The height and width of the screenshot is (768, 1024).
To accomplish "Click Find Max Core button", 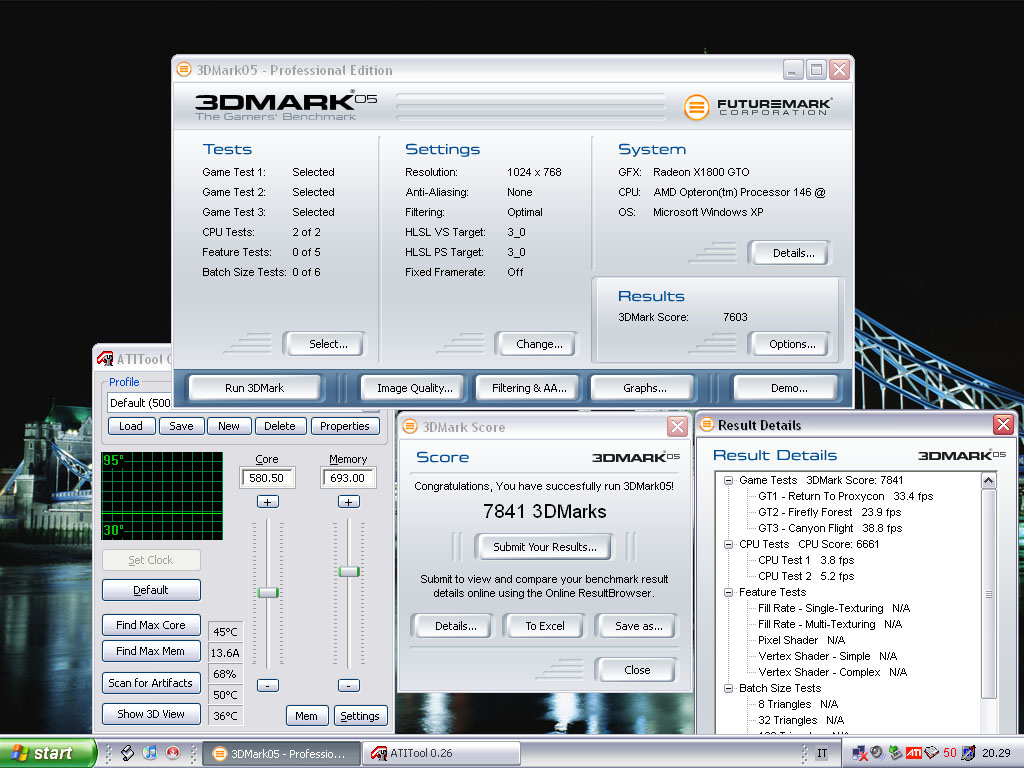I will 151,625.
